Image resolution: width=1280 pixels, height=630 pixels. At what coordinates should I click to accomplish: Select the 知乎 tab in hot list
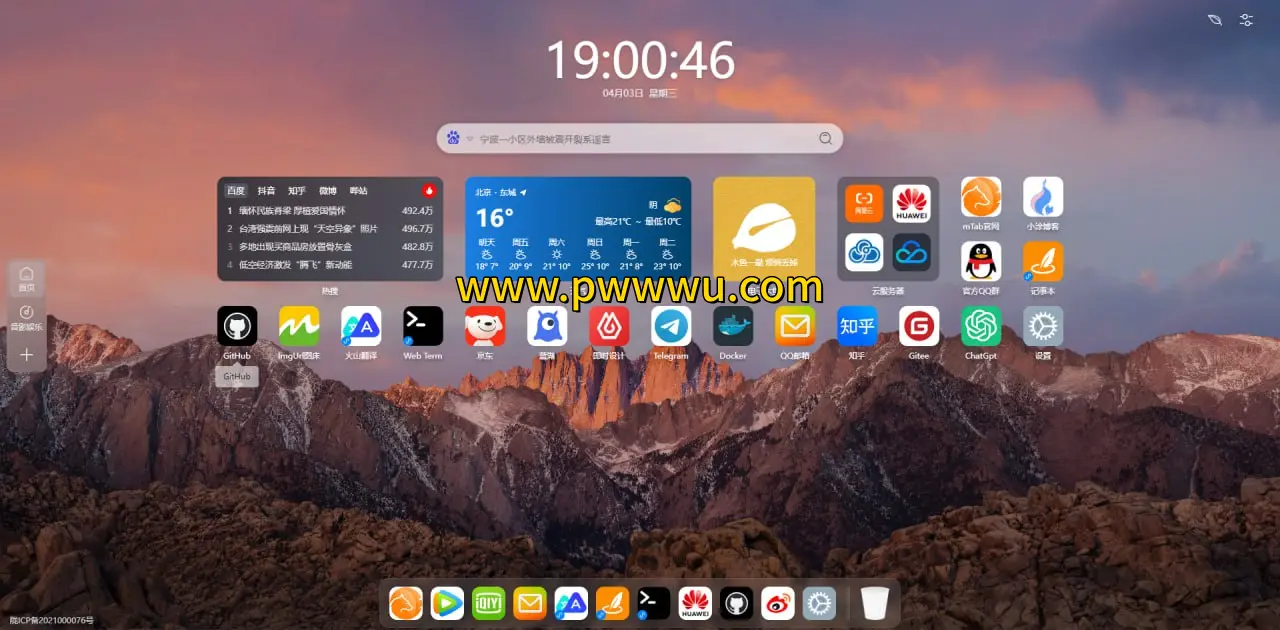(x=297, y=190)
